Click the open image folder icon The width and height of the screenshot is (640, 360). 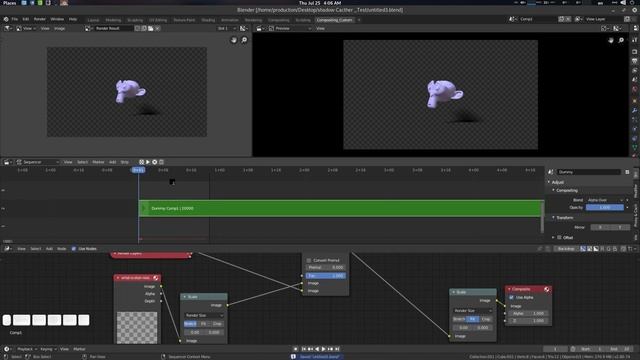click(151, 29)
